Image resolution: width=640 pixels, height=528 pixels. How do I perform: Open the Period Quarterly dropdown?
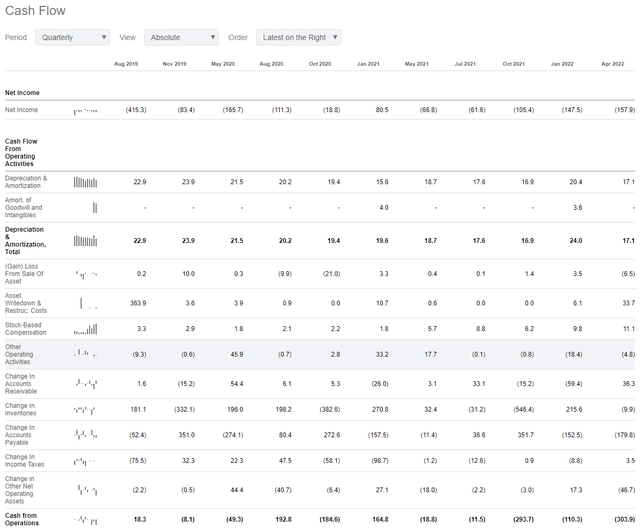[x=72, y=37]
